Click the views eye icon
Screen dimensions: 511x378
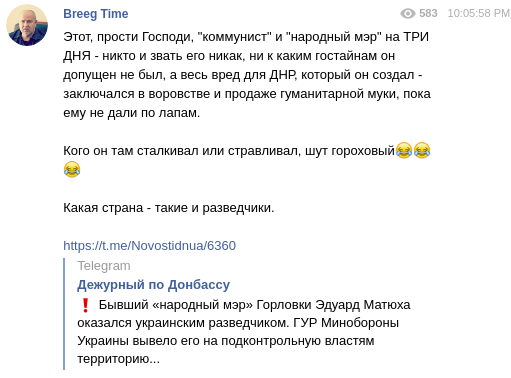(408, 14)
